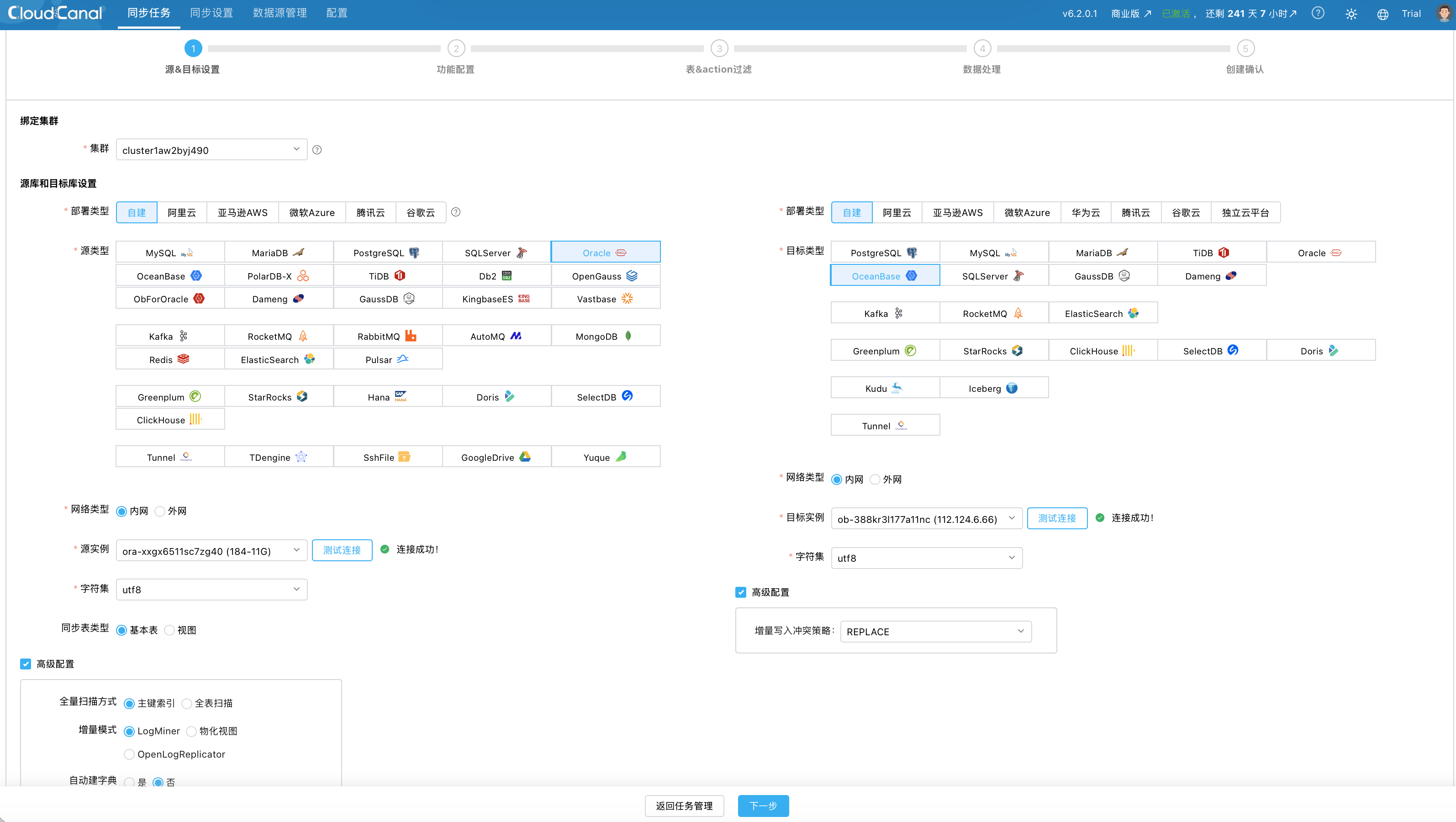
Task: Open the user avatar menu
Action: [x=1444, y=13]
